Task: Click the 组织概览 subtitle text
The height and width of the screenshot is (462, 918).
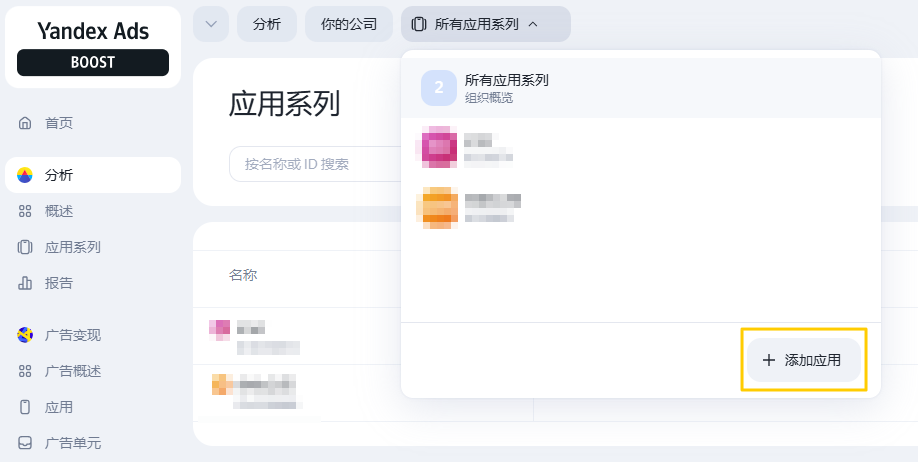Action: click(x=489, y=98)
